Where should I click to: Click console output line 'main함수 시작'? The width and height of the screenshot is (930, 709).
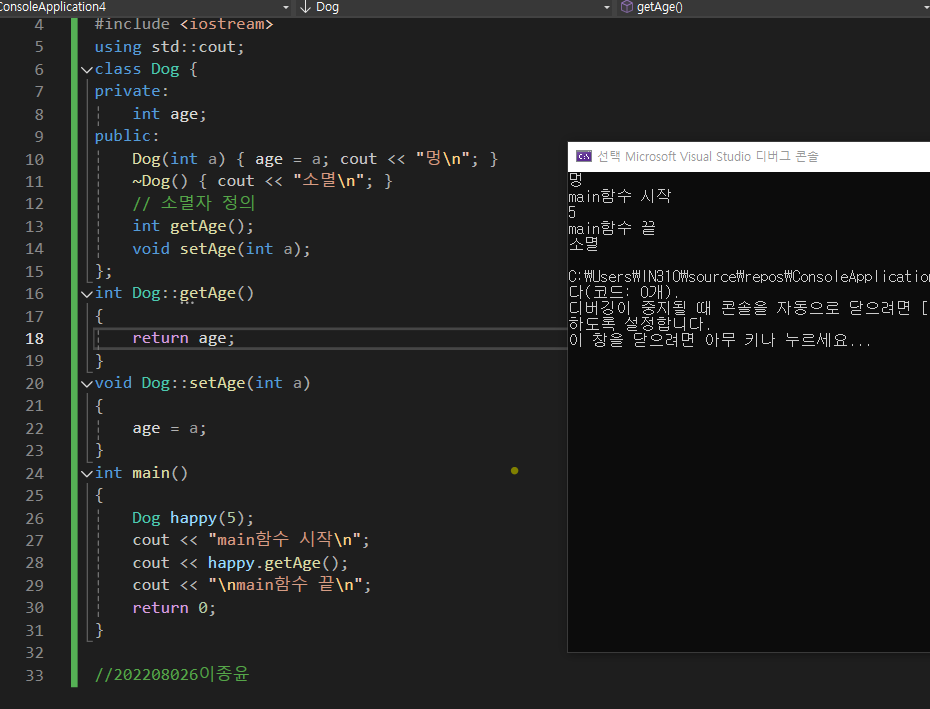619,196
